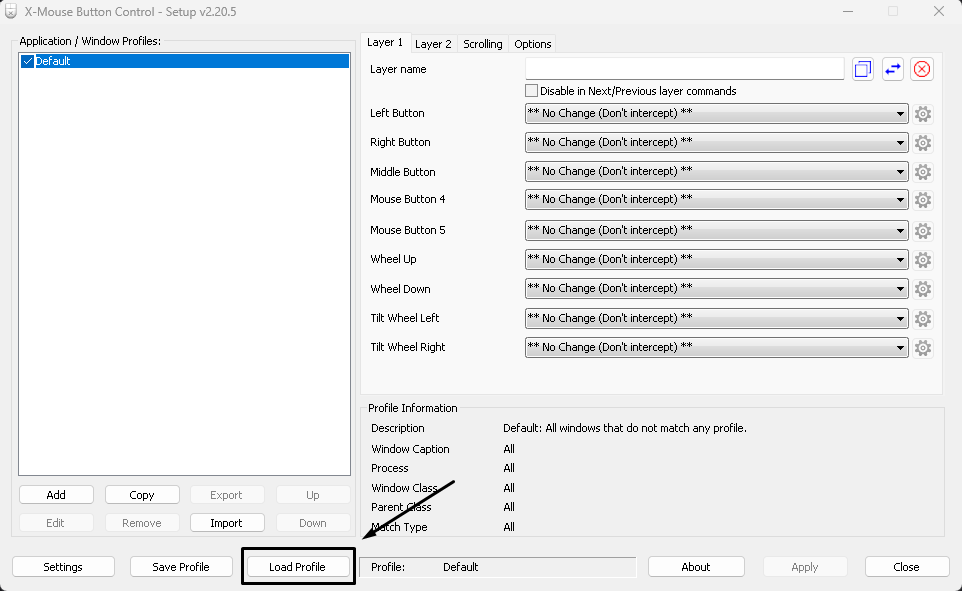This screenshot has width=962, height=591.
Task: Click the red reset layer icon
Action: [x=922, y=69]
